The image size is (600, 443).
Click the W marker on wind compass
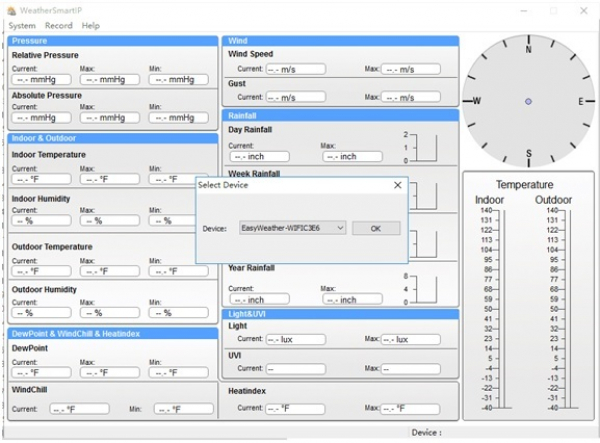click(x=476, y=101)
